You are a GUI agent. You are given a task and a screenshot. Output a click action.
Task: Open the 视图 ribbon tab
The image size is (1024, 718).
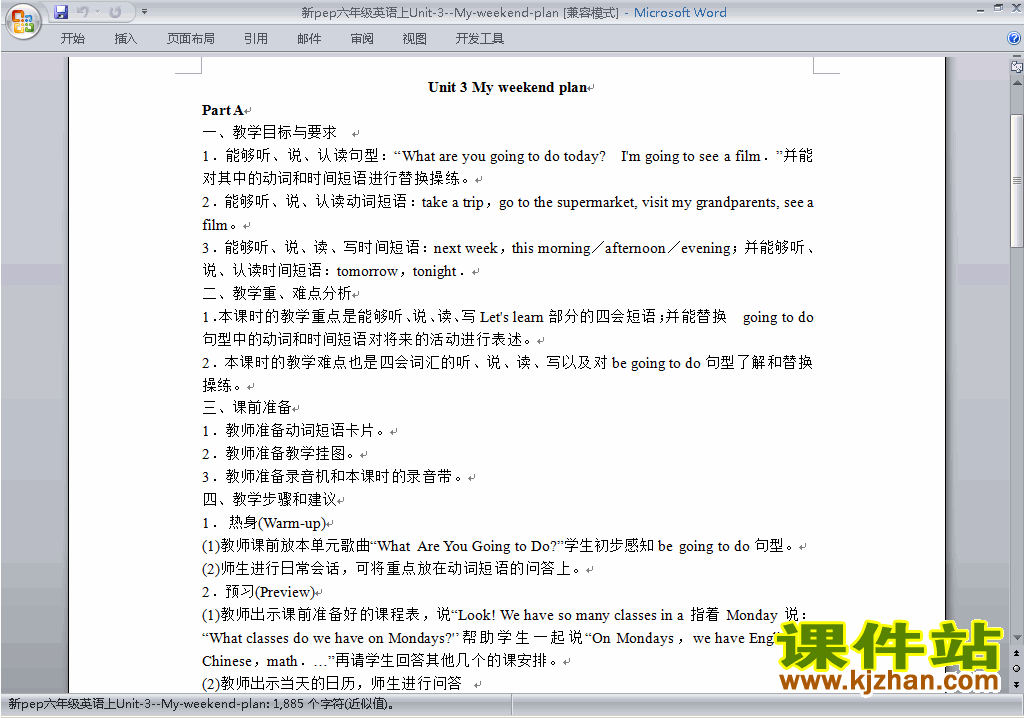[x=415, y=39]
